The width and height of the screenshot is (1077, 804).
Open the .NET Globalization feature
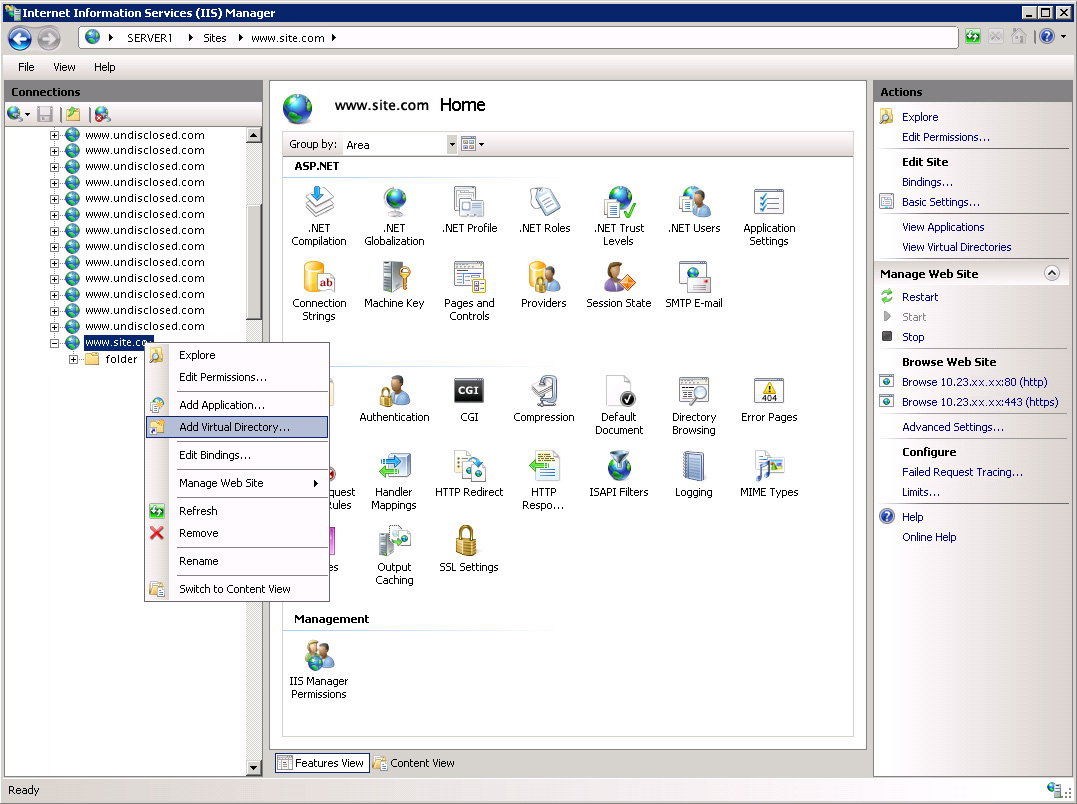(x=394, y=216)
